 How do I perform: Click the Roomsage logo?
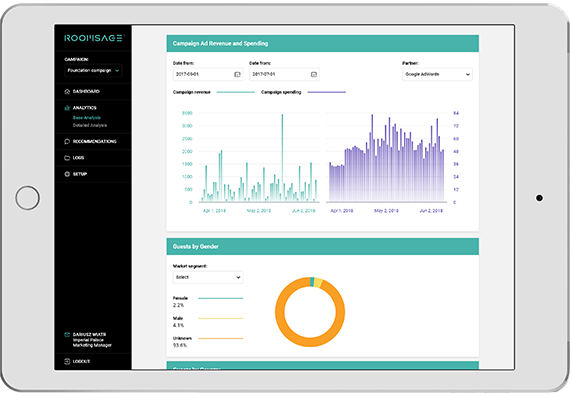point(94,38)
